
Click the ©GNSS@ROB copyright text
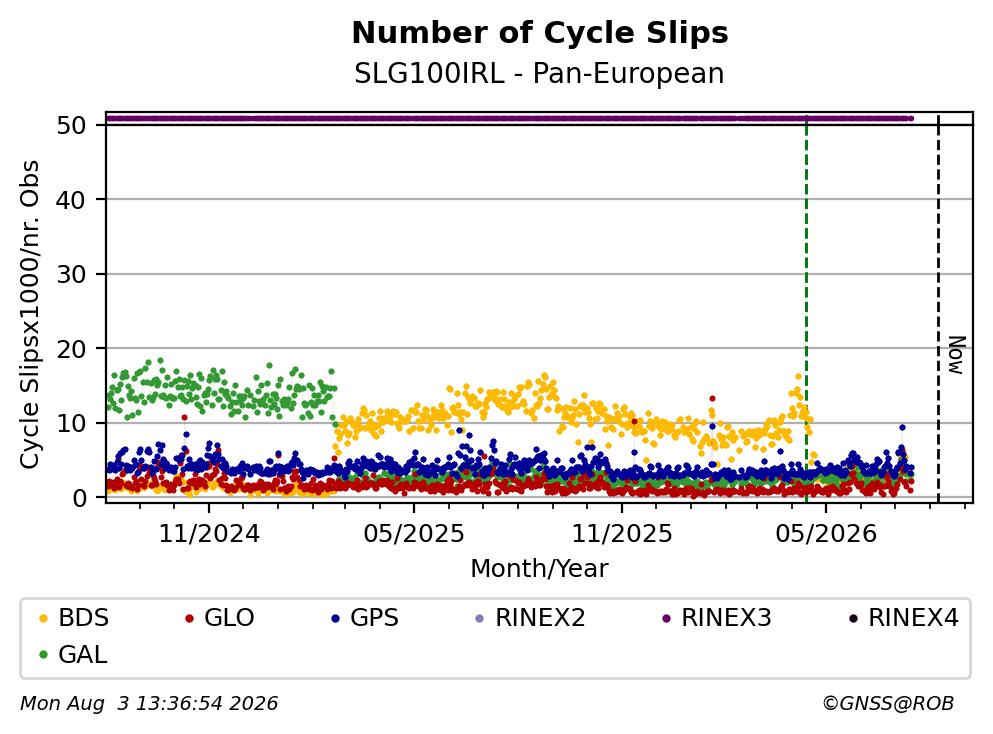click(888, 704)
